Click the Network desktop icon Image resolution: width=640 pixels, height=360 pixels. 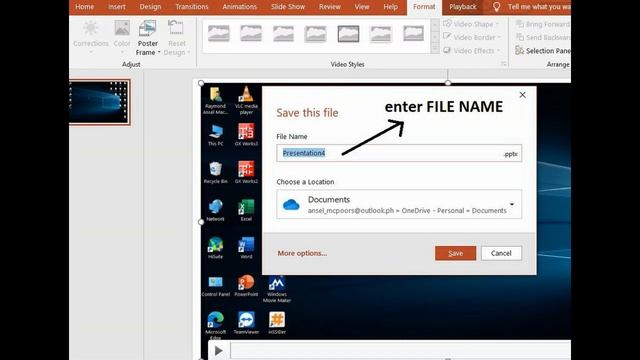tap(216, 210)
